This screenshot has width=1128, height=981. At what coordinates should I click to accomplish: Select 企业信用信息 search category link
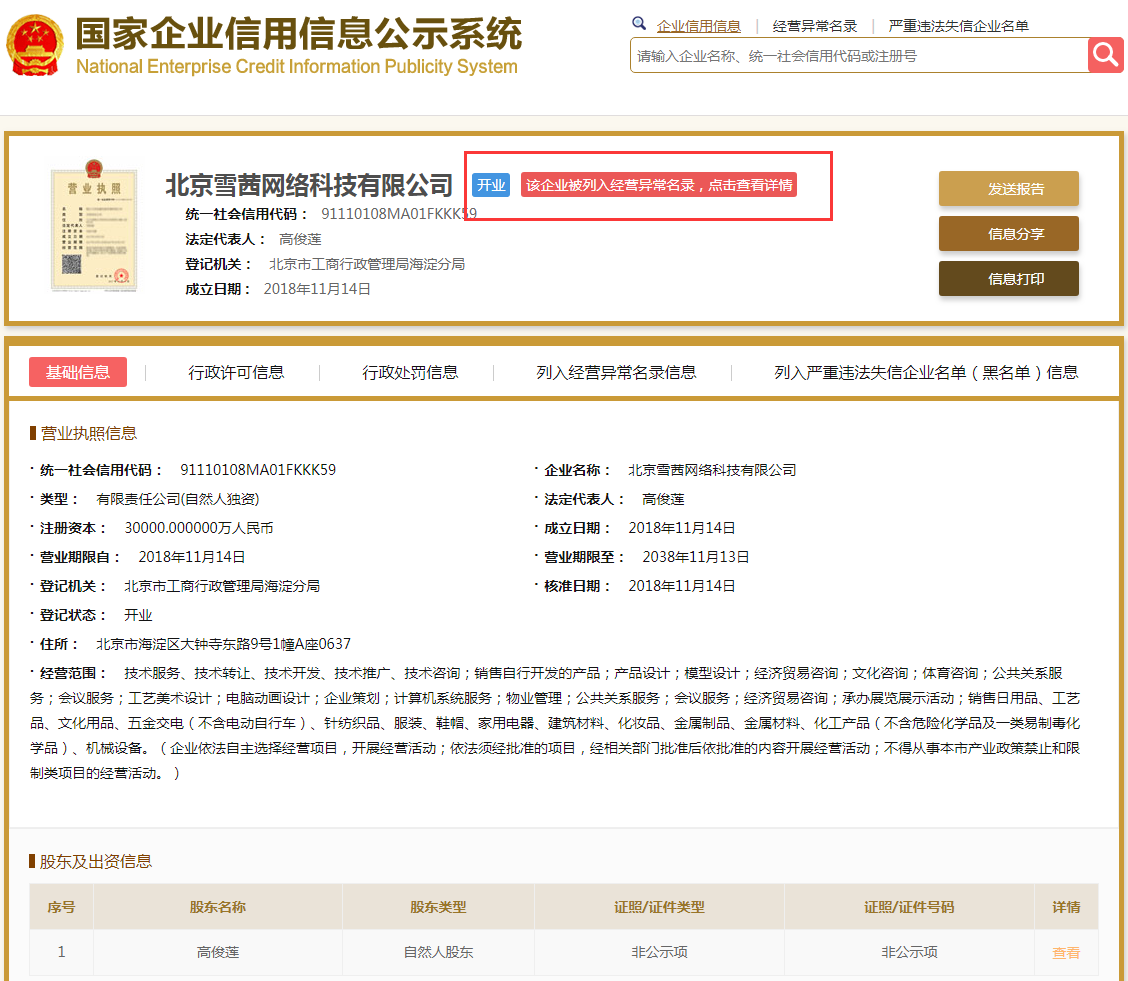pyautogui.click(x=699, y=26)
